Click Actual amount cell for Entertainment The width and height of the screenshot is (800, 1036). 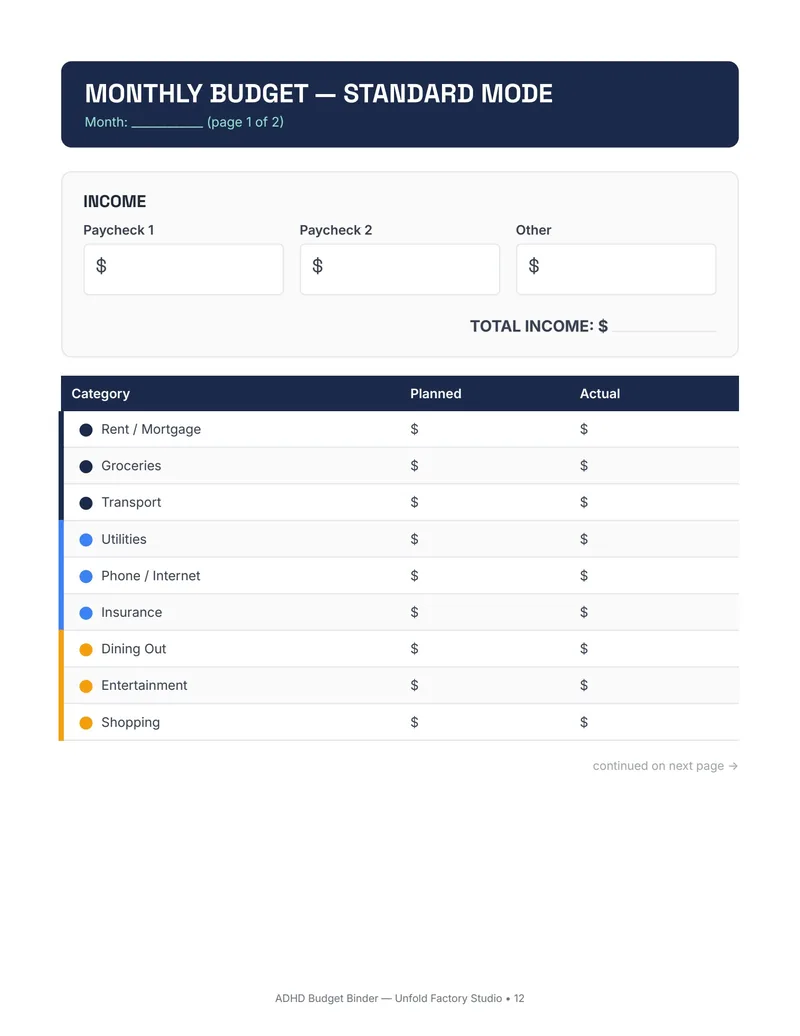pos(655,685)
